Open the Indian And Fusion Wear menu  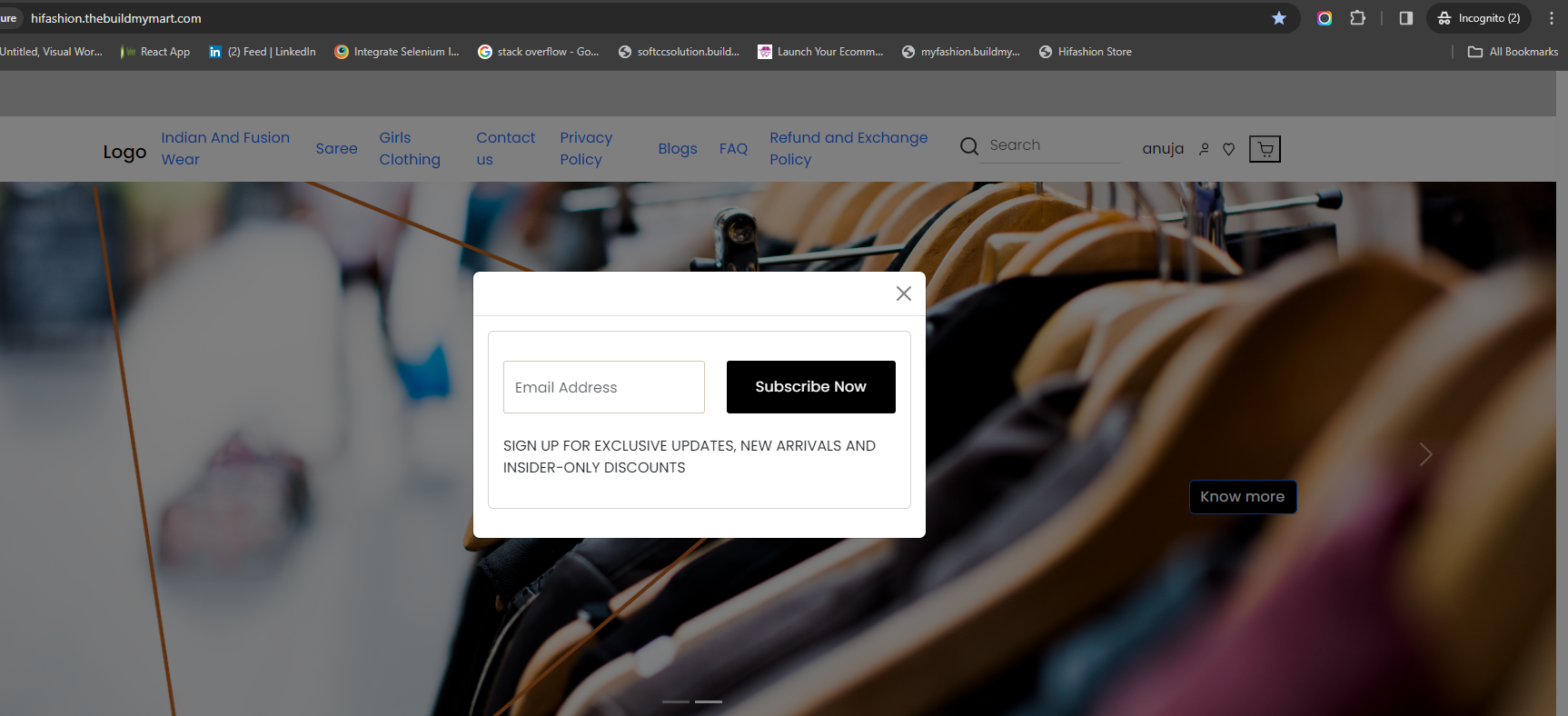225,148
